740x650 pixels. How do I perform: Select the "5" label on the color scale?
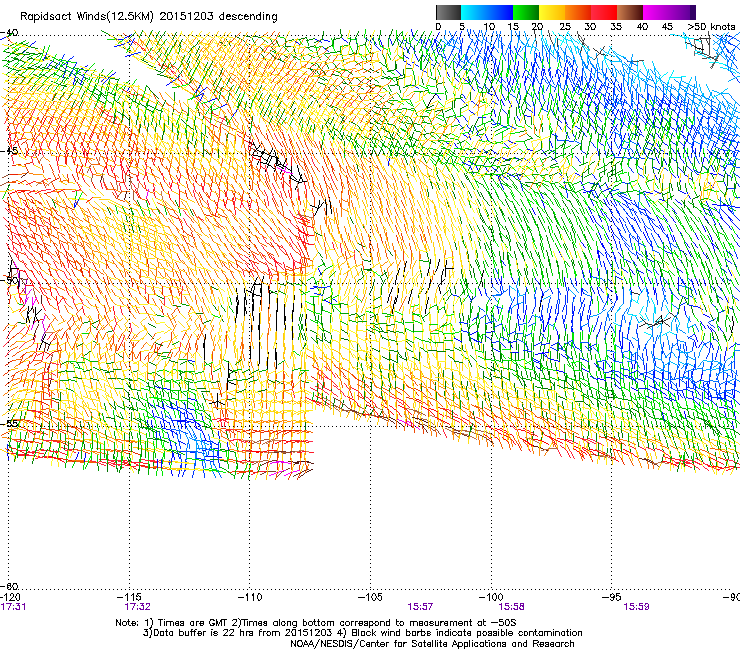tap(462, 27)
